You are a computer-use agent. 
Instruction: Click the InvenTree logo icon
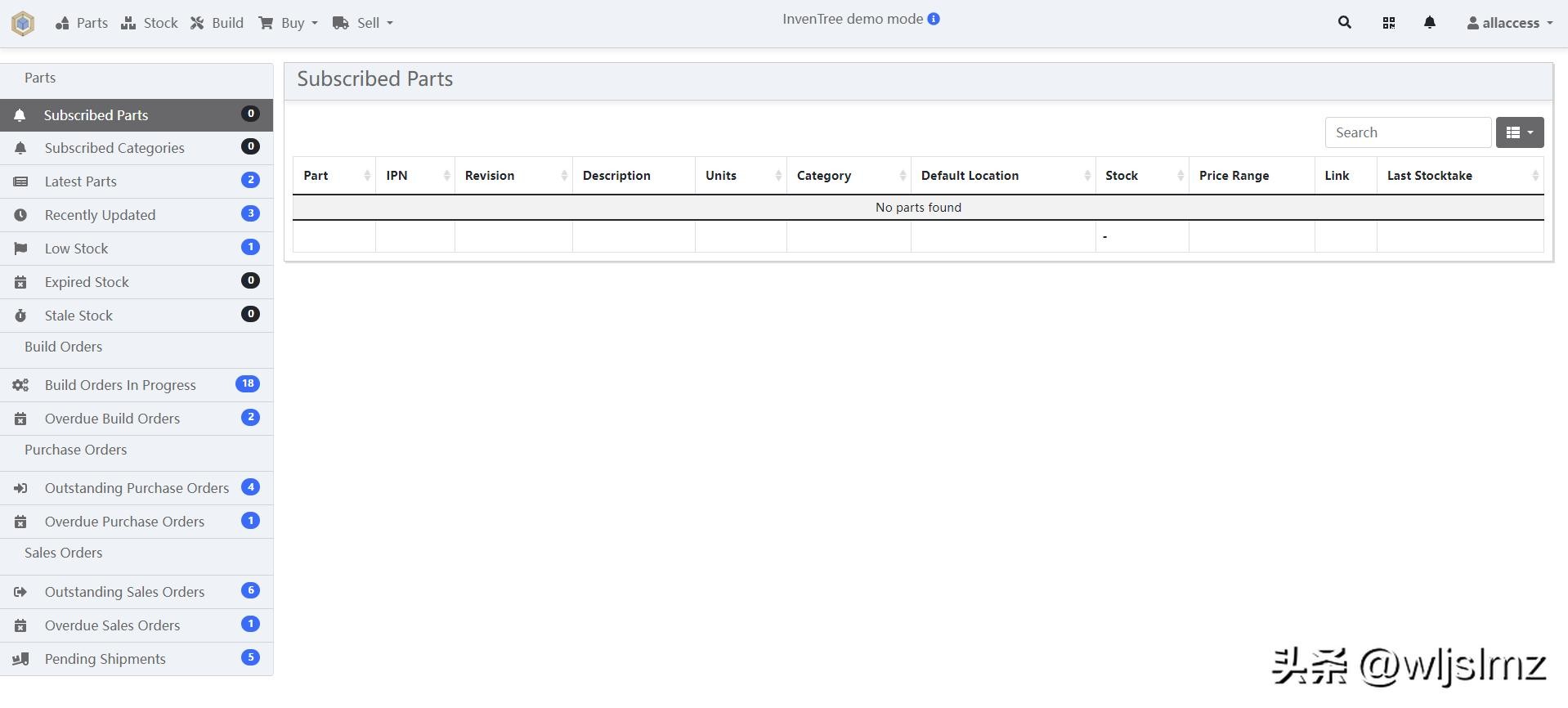click(x=23, y=23)
